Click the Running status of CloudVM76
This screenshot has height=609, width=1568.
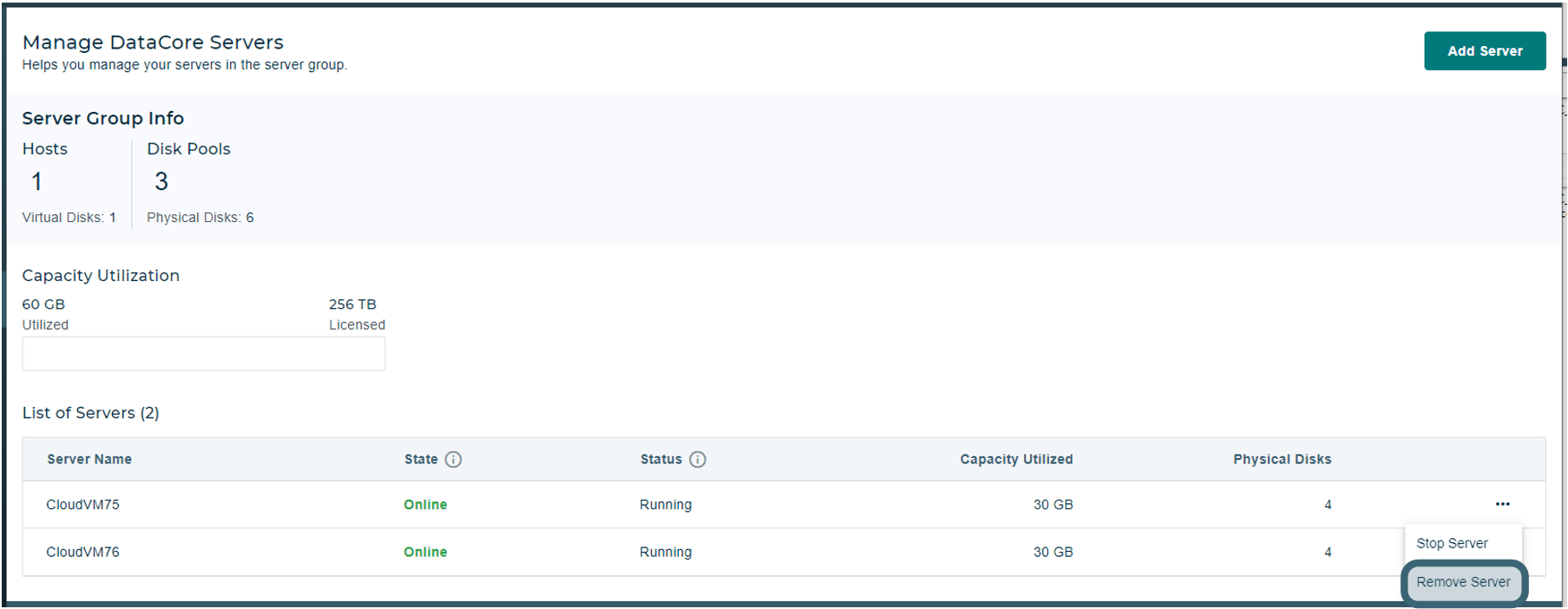(x=666, y=552)
